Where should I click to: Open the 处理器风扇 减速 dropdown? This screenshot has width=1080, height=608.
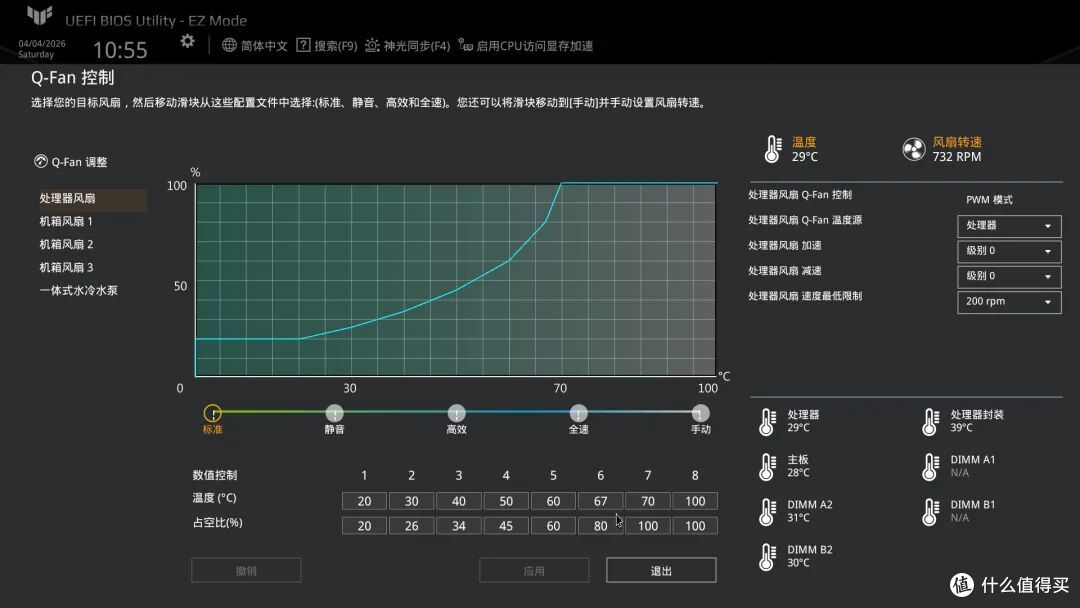tap(1009, 277)
